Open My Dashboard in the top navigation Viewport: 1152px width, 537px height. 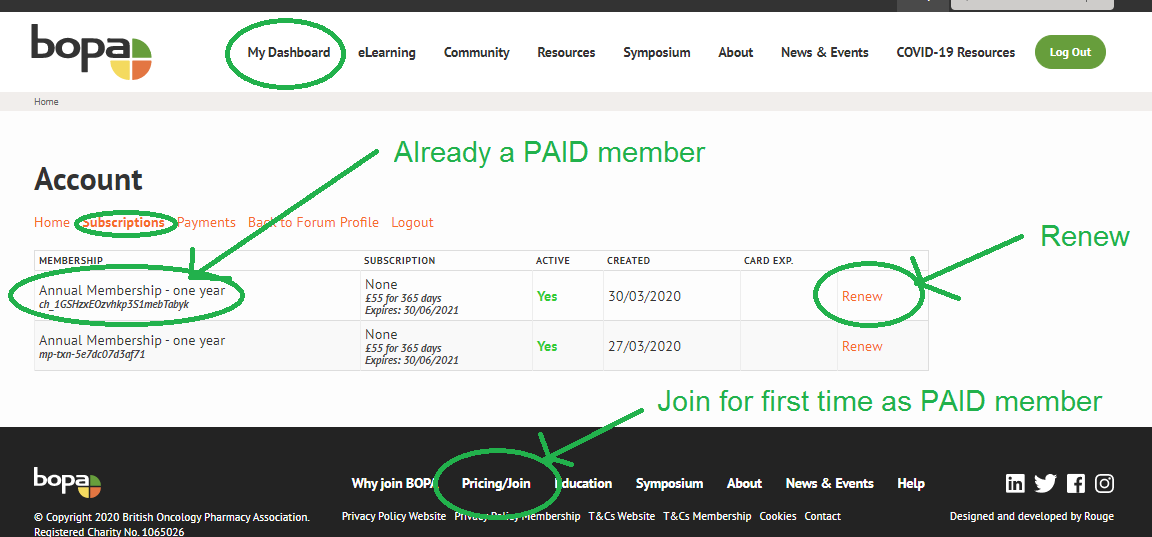click(289, 52)
